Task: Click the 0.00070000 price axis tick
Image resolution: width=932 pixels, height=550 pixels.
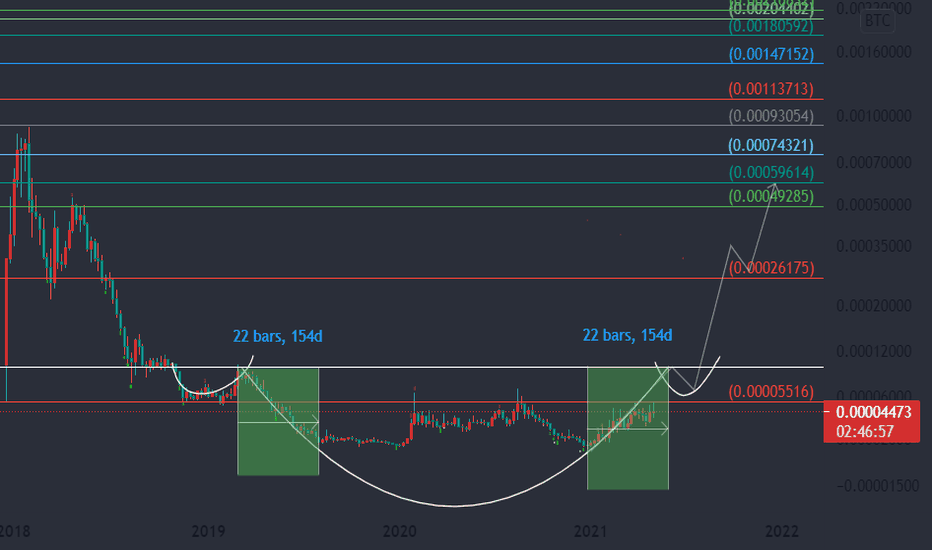Action: click(x=874, y=162)
